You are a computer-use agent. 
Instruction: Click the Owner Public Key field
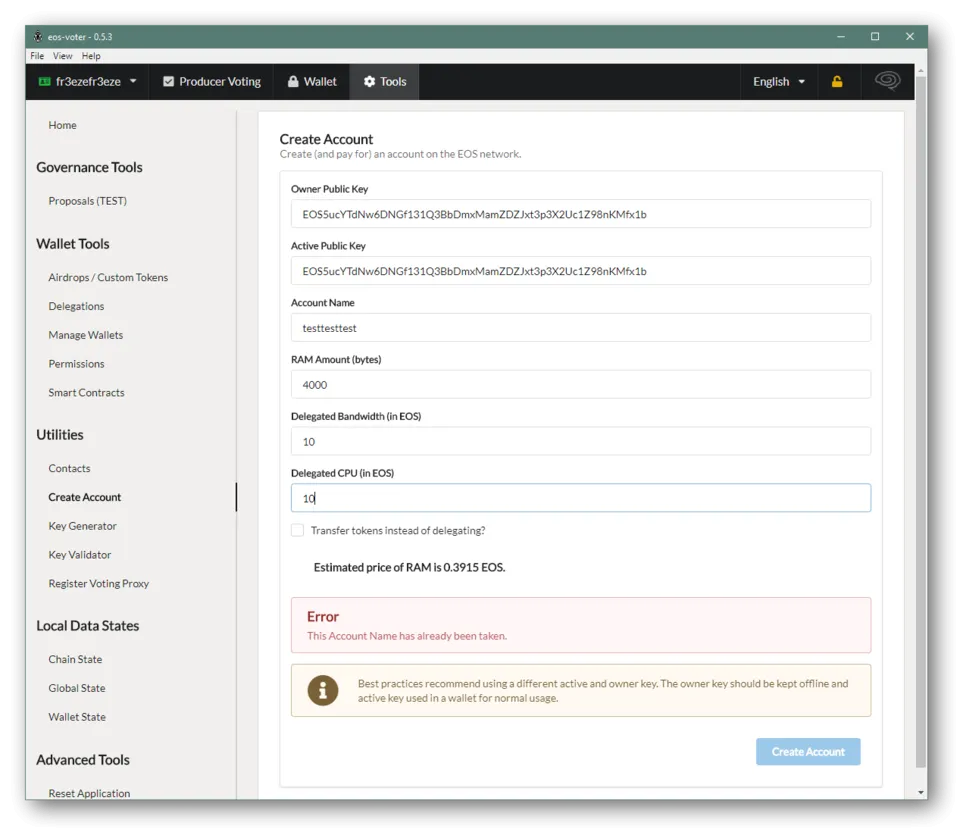pos(580,214)
